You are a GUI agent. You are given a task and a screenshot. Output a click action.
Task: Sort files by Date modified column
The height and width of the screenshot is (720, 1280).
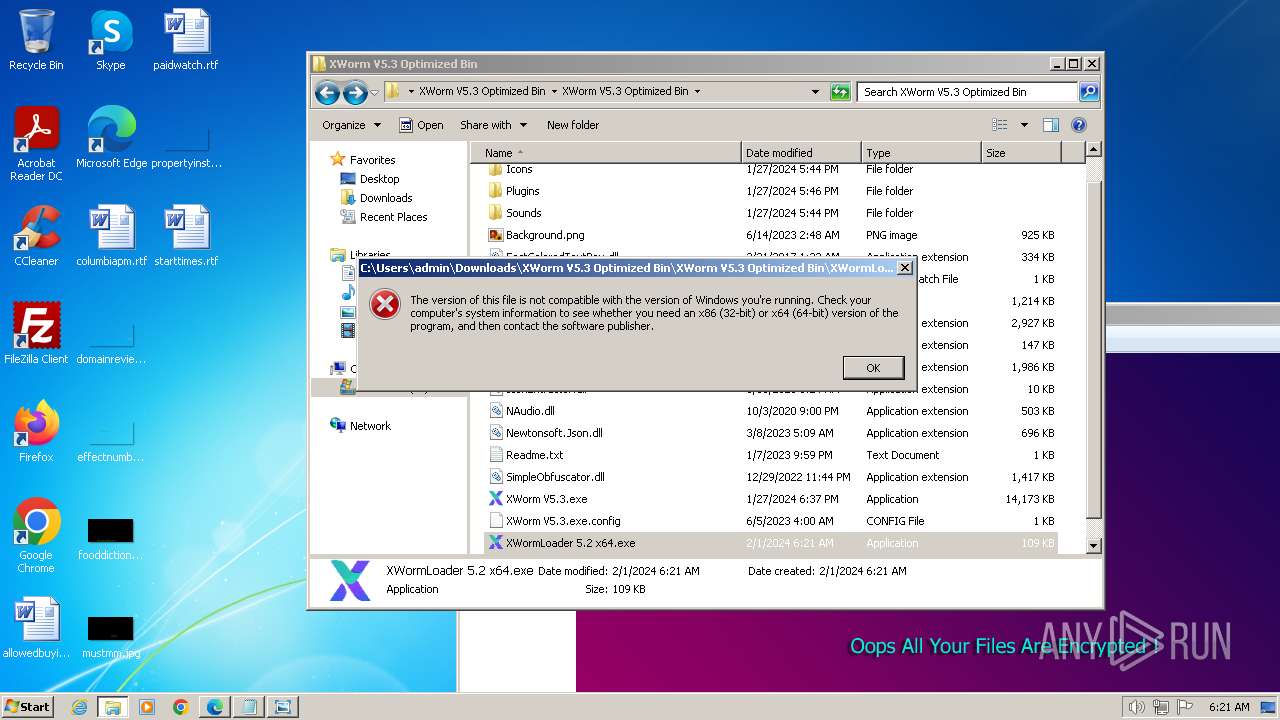[801, 153]
